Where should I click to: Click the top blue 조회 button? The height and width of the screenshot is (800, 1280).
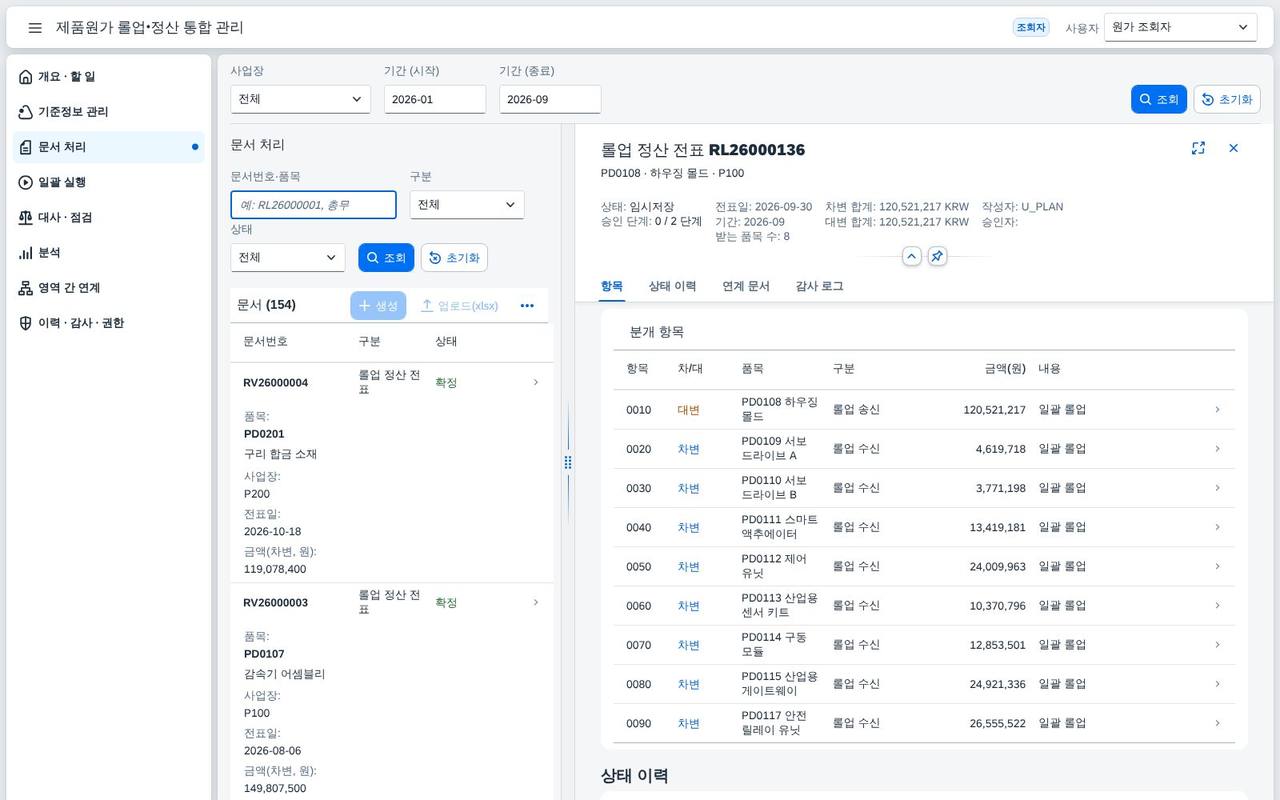tap(1159, 99)
